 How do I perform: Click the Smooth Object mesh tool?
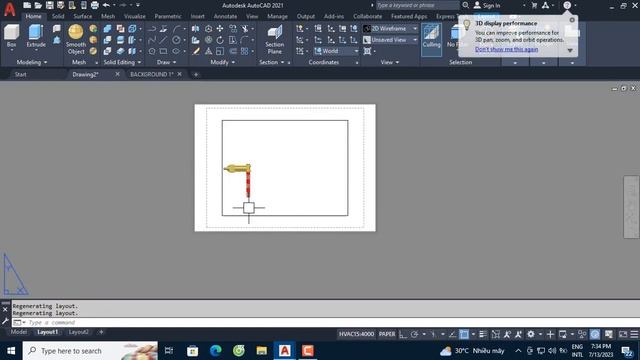pyautogui.click(x=76, y=39)
